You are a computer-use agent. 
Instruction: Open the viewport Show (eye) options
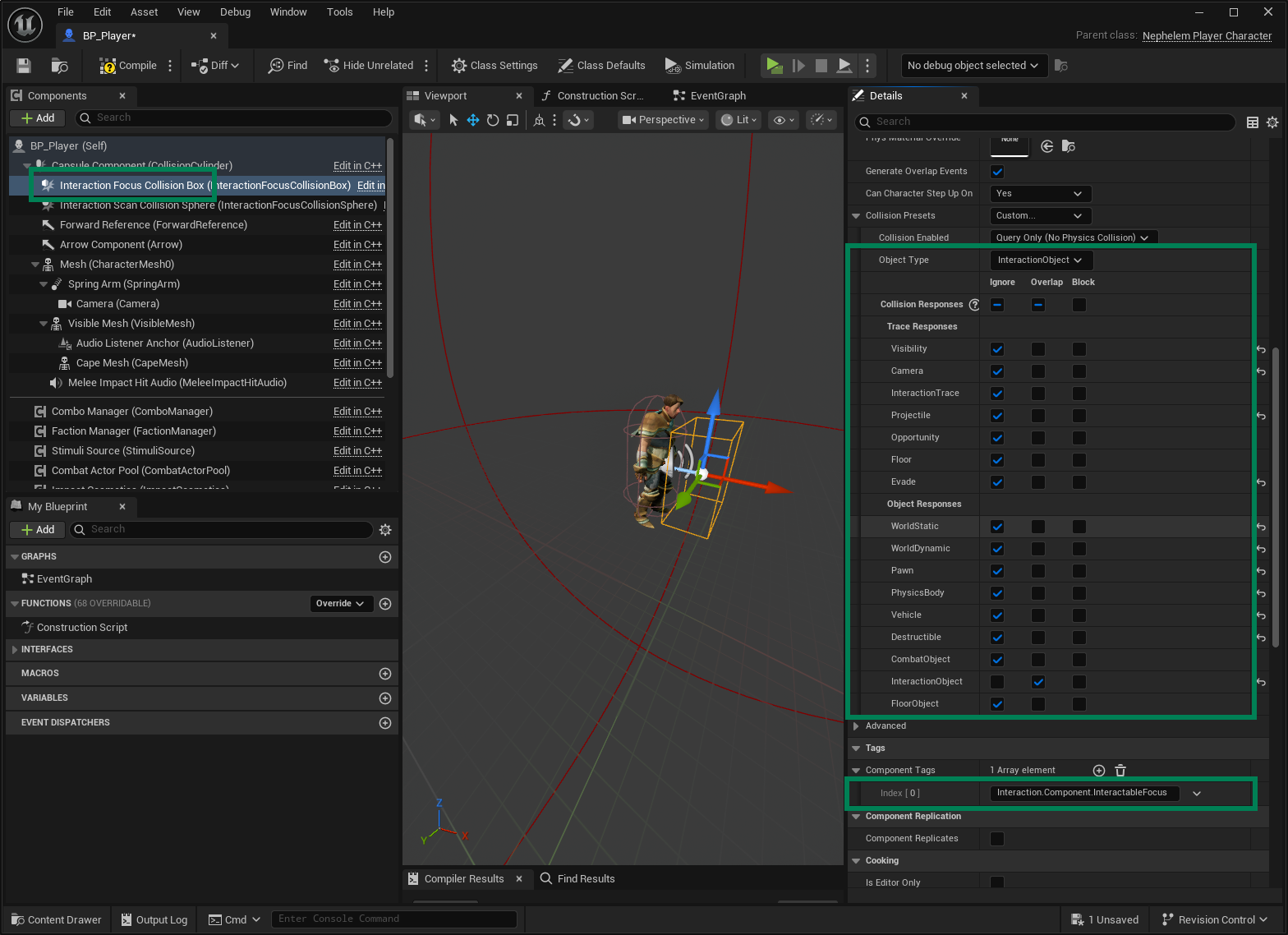click(784, 120)
